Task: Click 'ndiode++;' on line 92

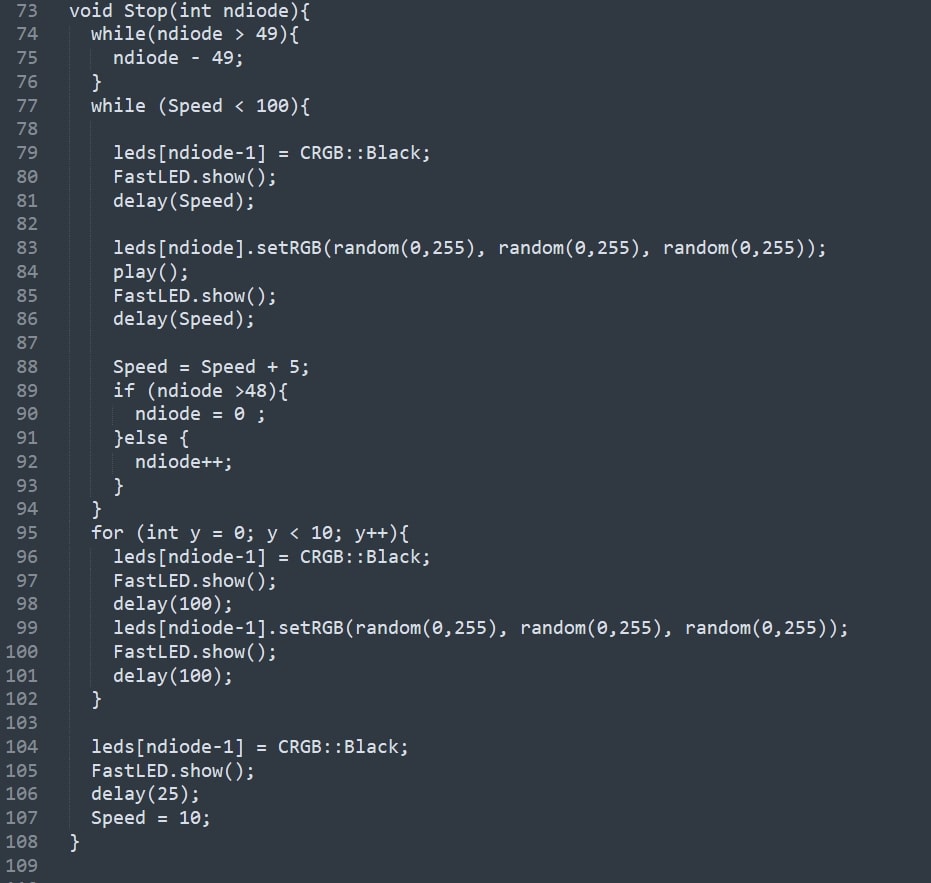Action: pyautogui.click(x=183, y=461)
